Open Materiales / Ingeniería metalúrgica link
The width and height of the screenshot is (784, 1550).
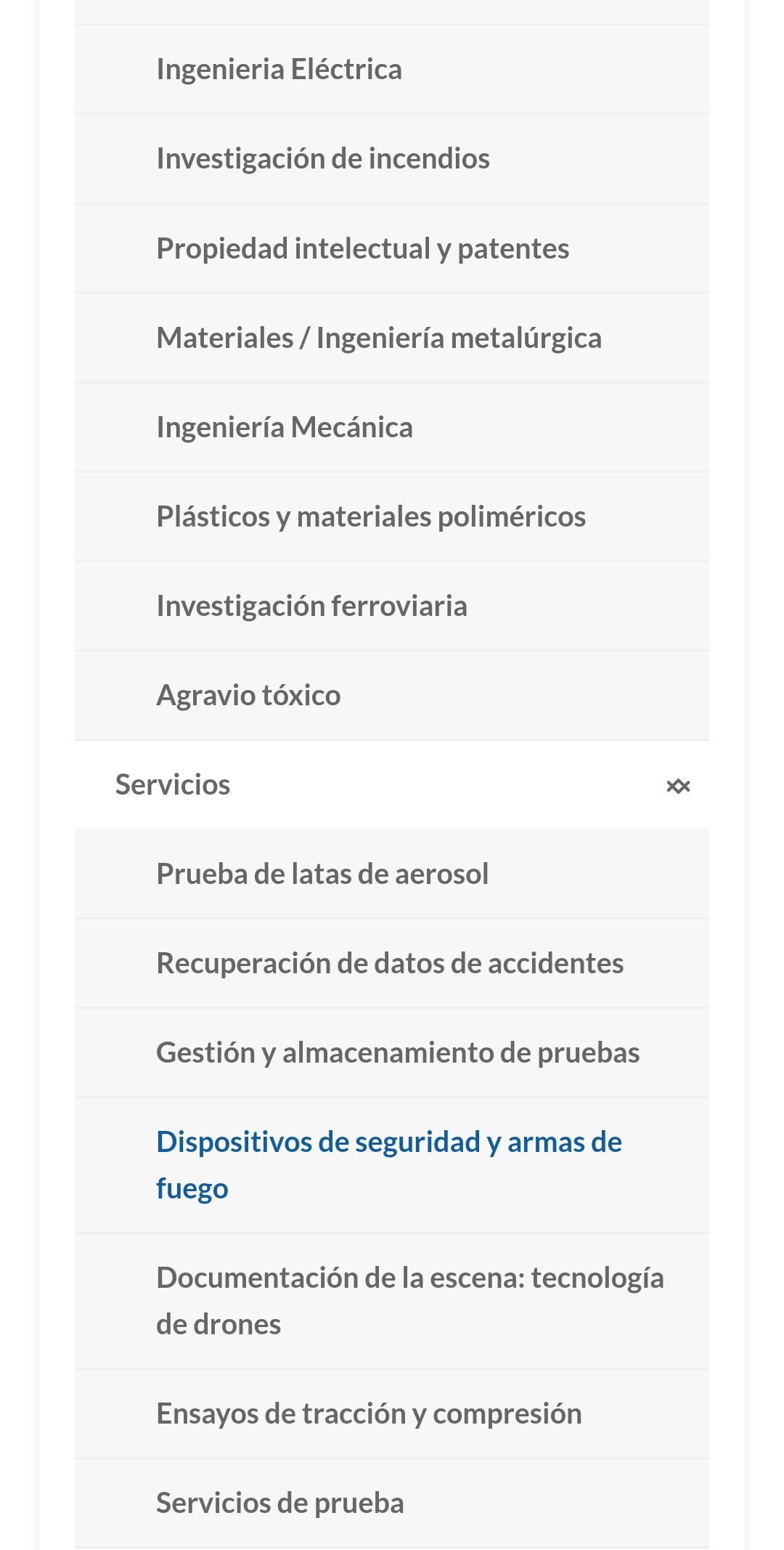[x=379, y=338]
